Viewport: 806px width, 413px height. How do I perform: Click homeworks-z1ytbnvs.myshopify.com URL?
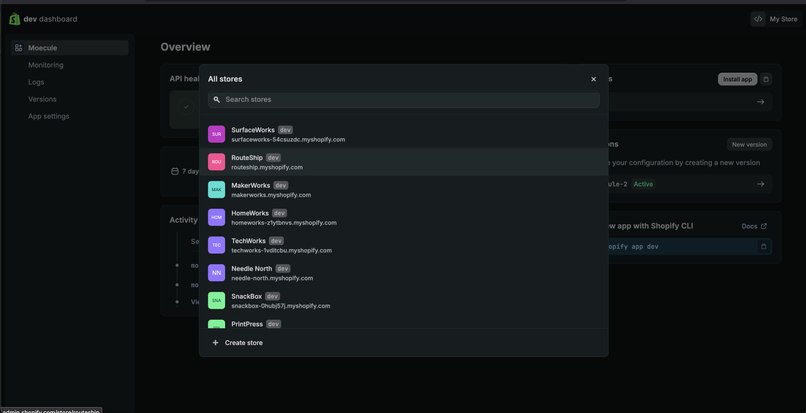click(x=284, y=223)
